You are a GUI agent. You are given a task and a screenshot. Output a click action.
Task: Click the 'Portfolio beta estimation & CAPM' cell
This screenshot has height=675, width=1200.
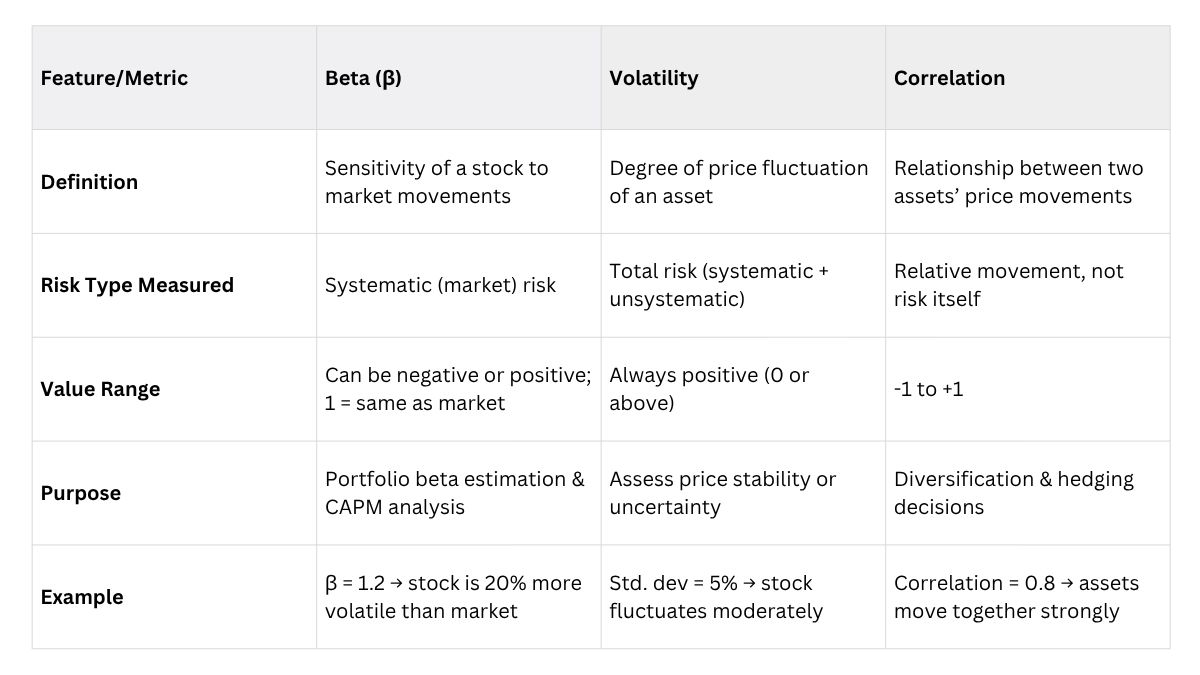454,493
